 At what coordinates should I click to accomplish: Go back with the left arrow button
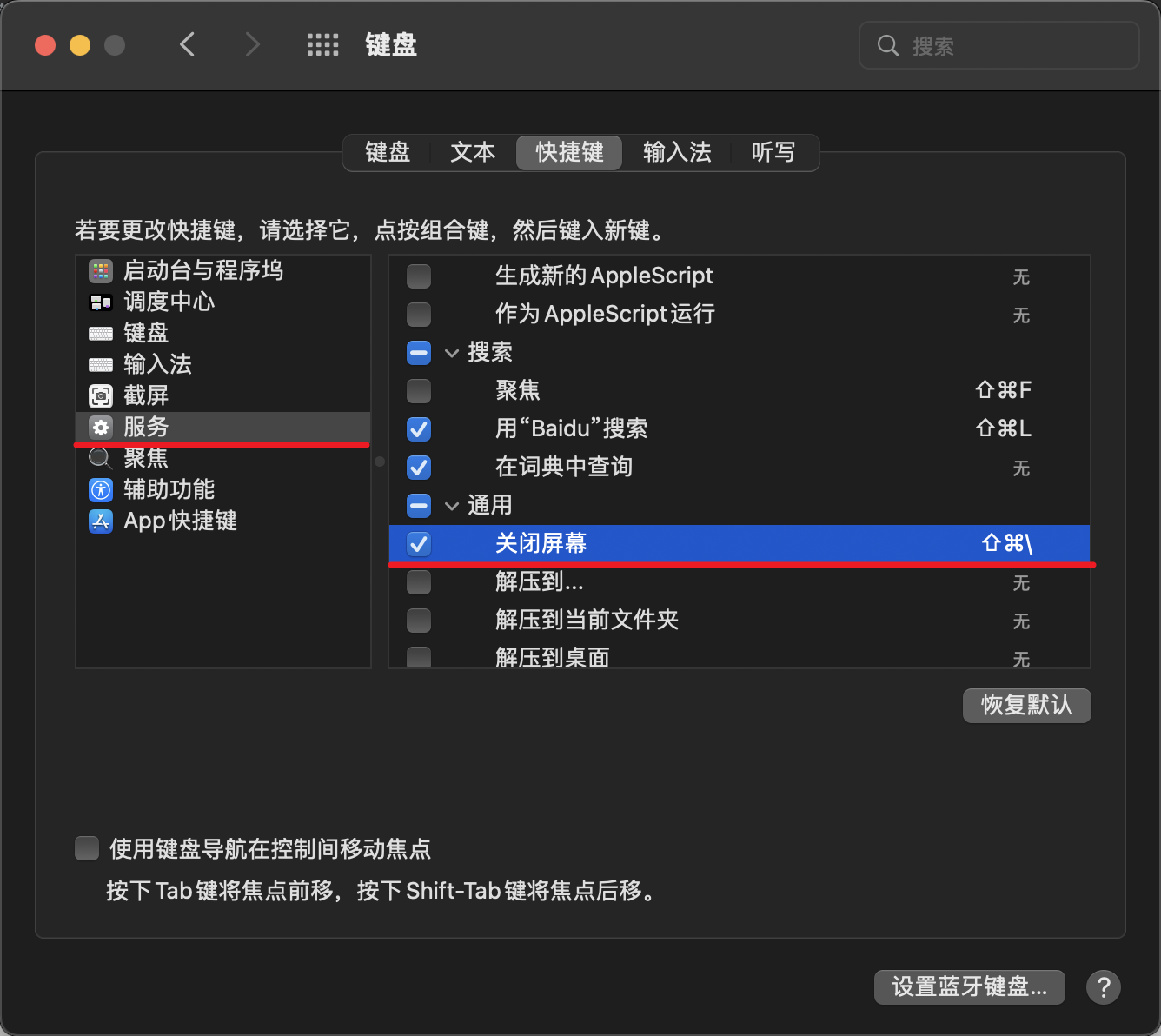(188, 45)
